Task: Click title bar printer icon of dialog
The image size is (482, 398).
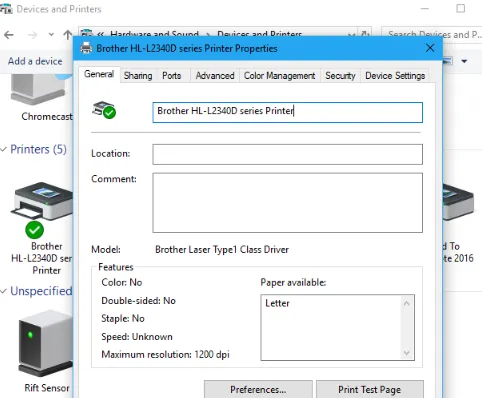Action: 86,48
